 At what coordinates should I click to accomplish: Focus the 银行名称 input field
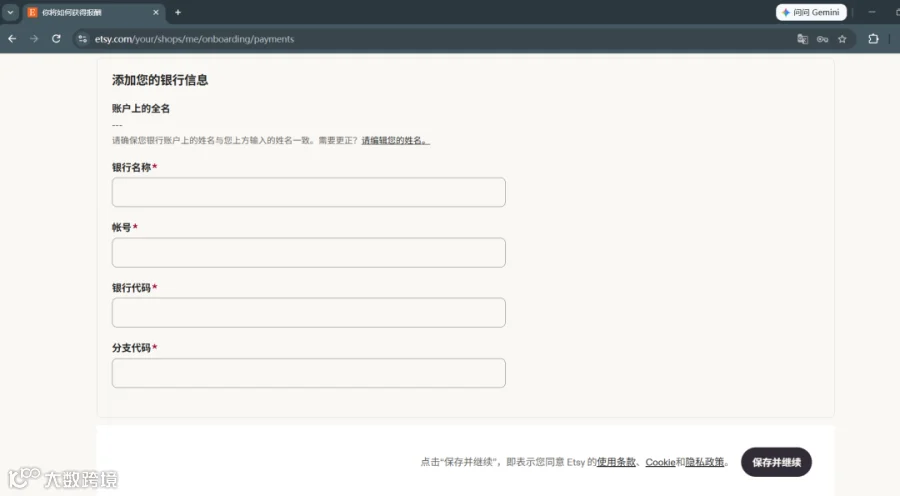click(309, 192)
